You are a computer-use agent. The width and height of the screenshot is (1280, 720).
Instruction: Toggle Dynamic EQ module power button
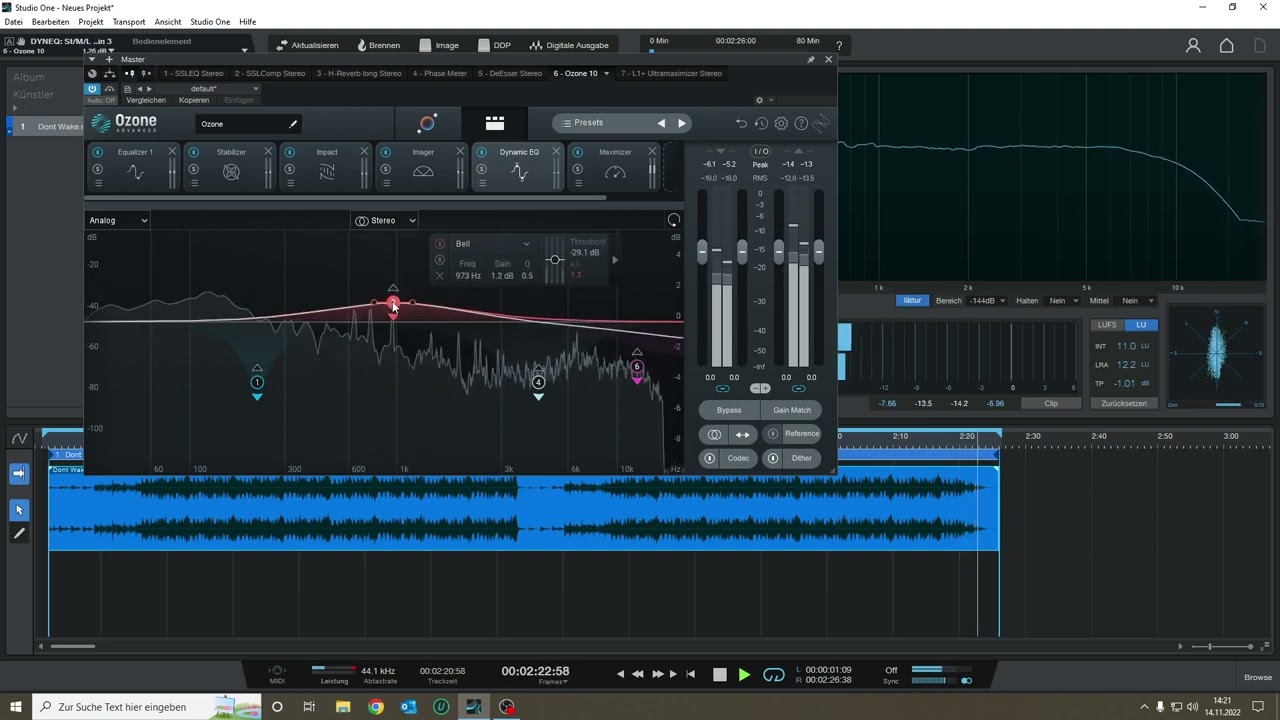coord(481,152)
